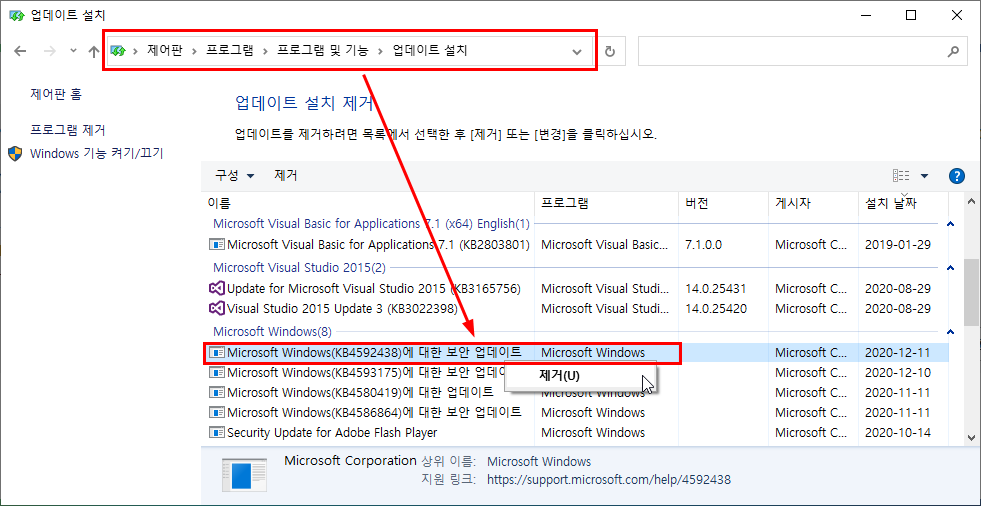Click the 프로그램 breadcrumb in the address bar

pos(230,51)
